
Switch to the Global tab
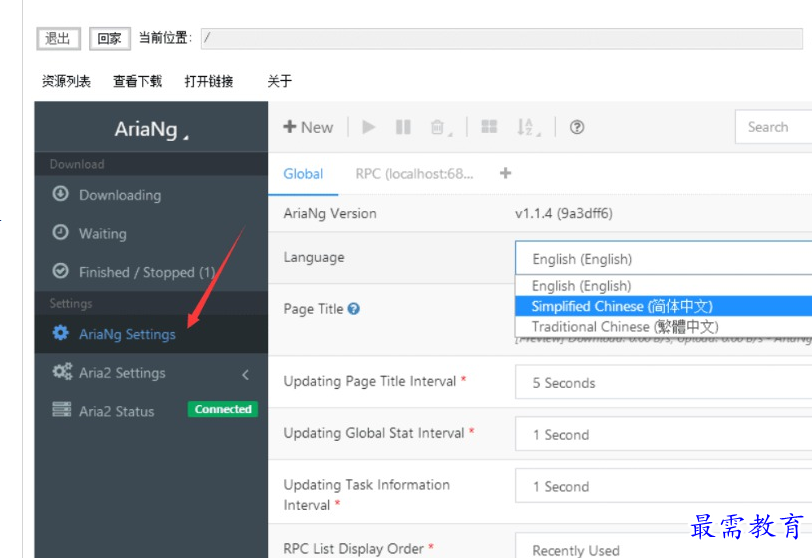pos(303,174)
